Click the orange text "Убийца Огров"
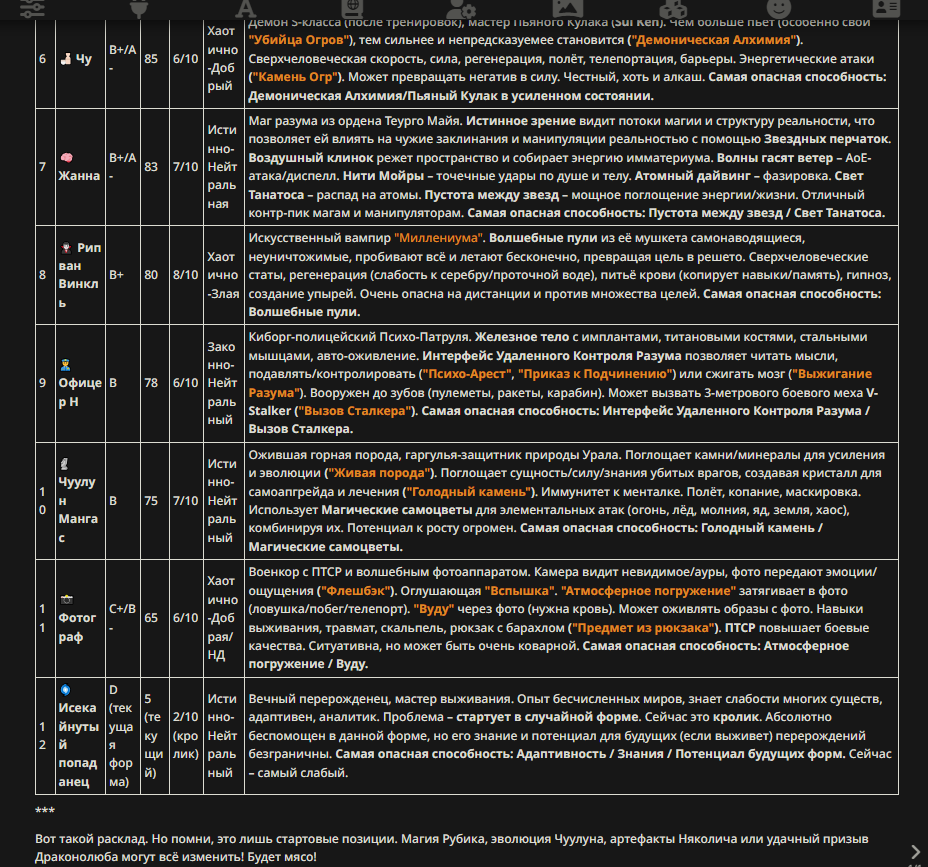This screenshot has width=928, height=867. pyautogui.click(x=299, y=40)
